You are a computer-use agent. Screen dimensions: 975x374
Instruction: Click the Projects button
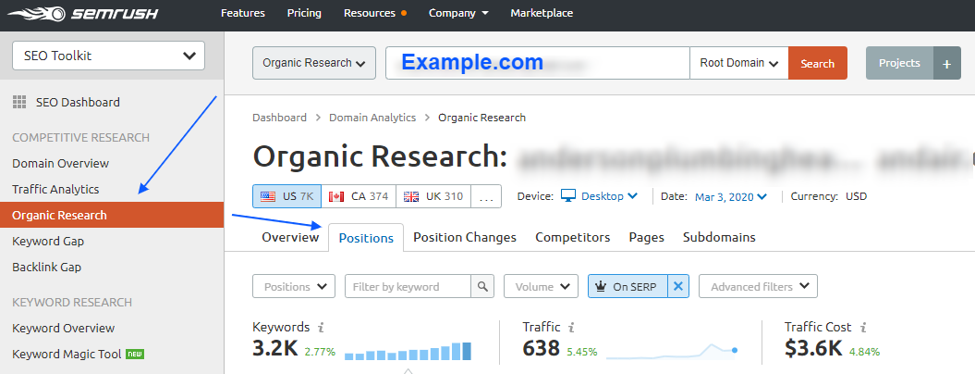899,63
